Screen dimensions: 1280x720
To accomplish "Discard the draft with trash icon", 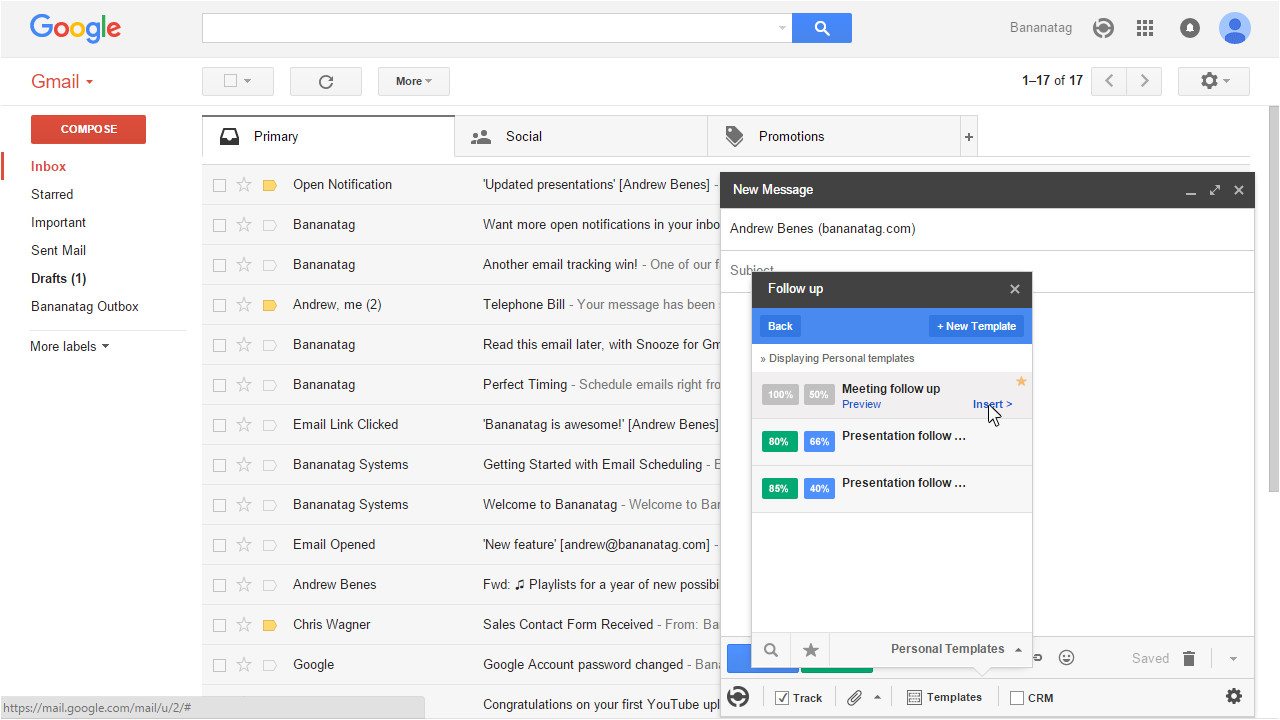I will pos(1189,658).
